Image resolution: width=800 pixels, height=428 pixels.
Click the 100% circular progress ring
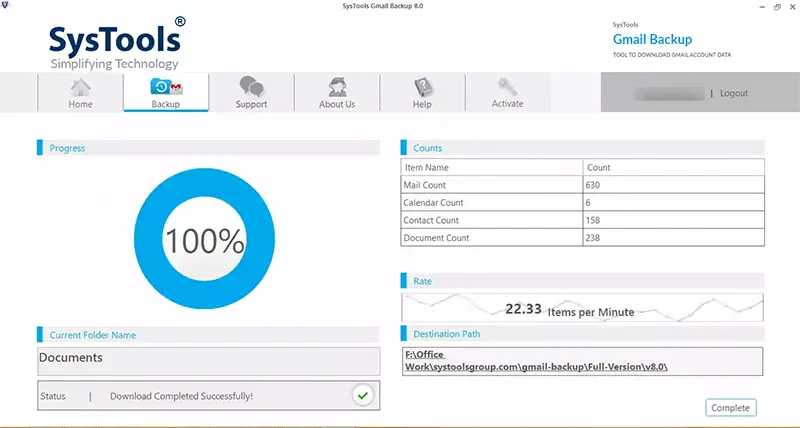click(x=205, y=239)
